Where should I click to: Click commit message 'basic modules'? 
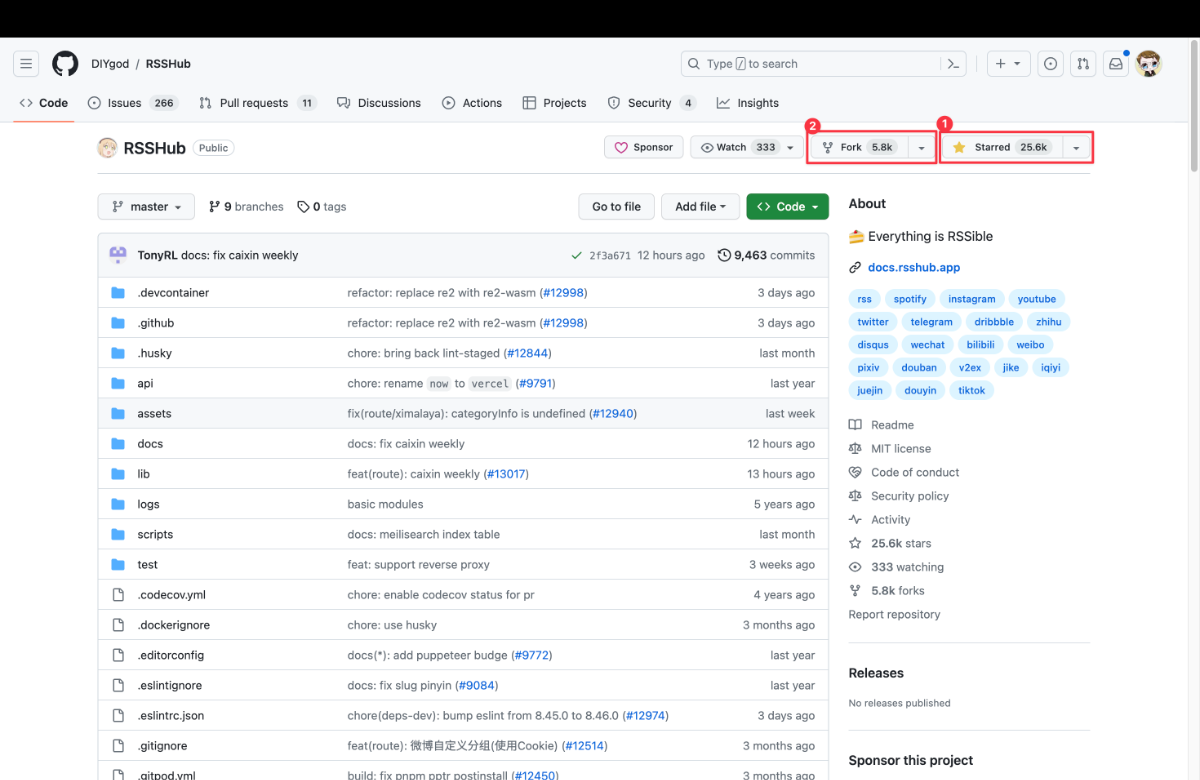[x=385, y=505]
